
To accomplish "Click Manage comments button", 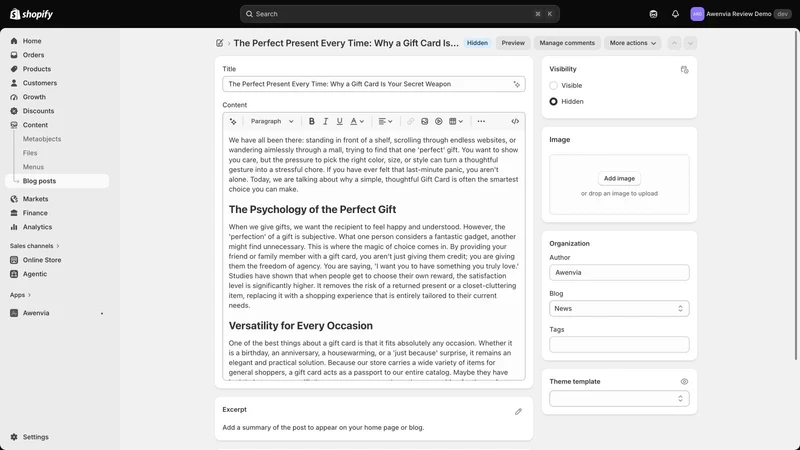I will tap(567, 43).
